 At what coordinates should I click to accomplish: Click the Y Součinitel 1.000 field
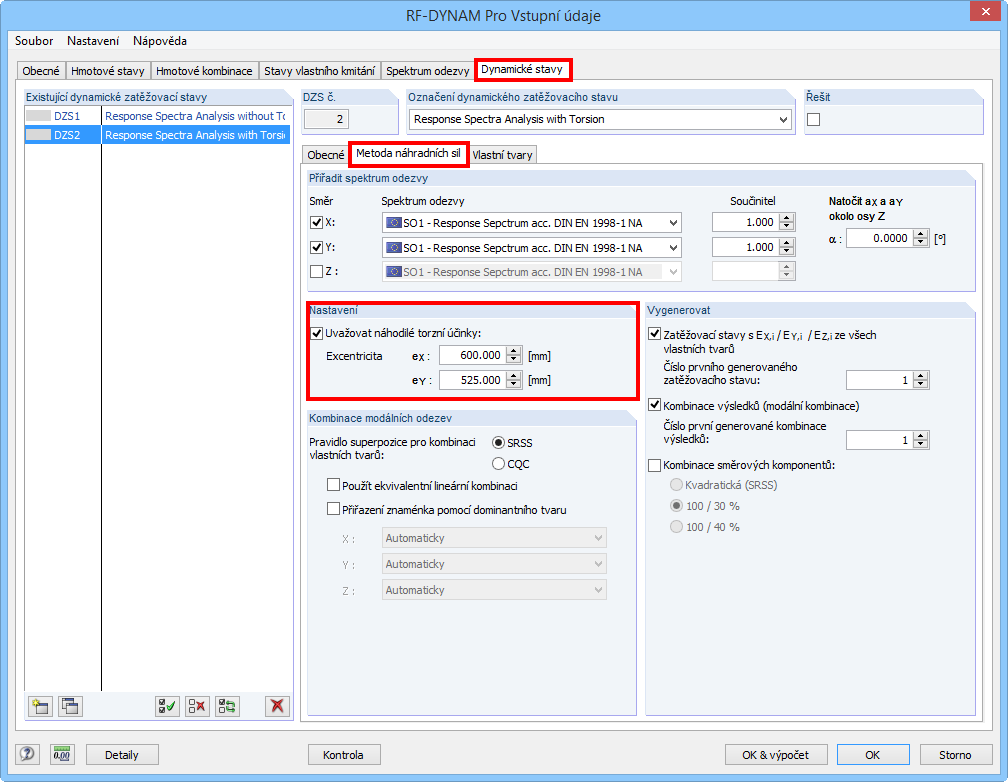click(746, 248)
